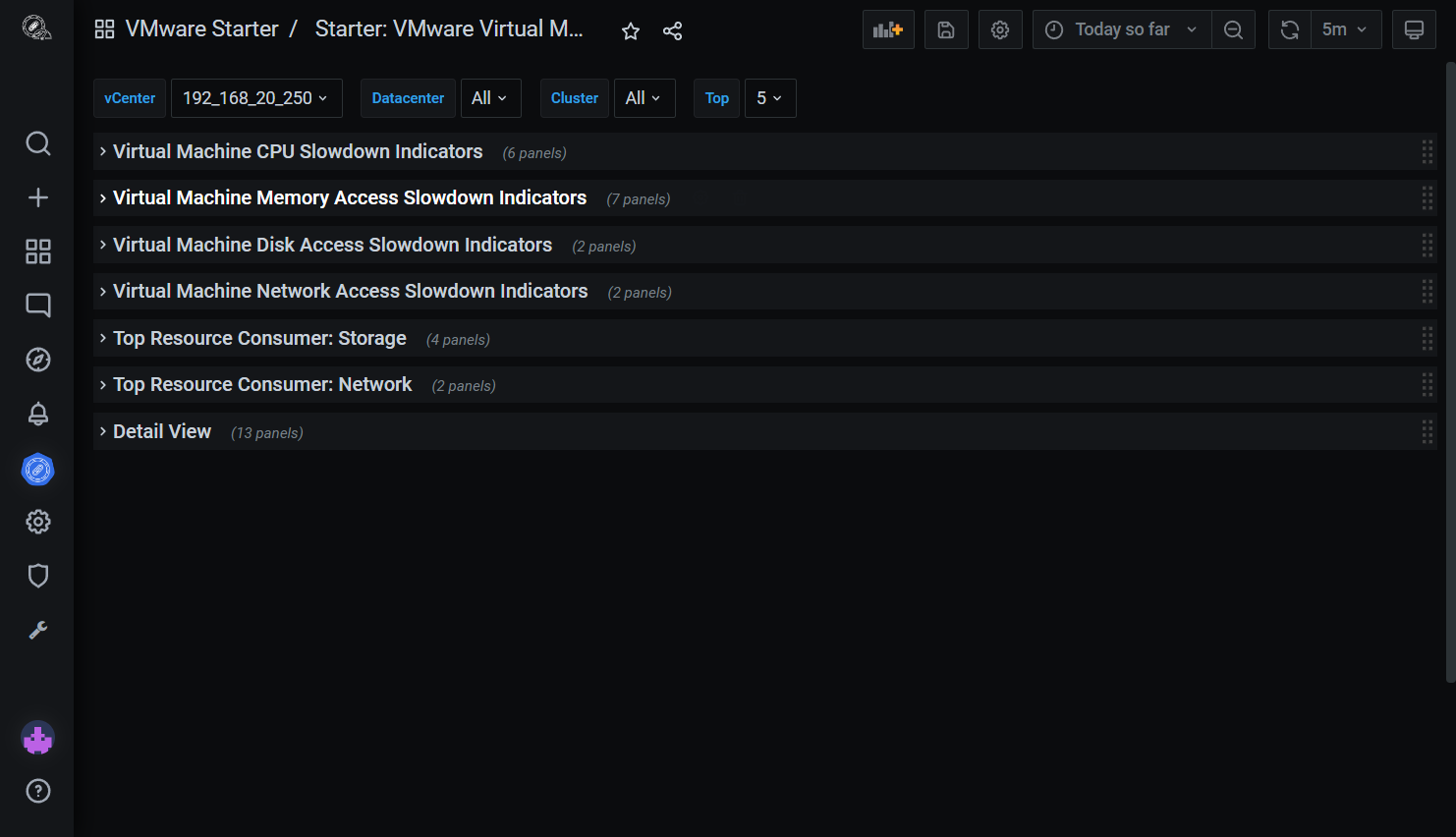Click the Cluster variable label
The image size is (1456, 837).
pos(575,98)
